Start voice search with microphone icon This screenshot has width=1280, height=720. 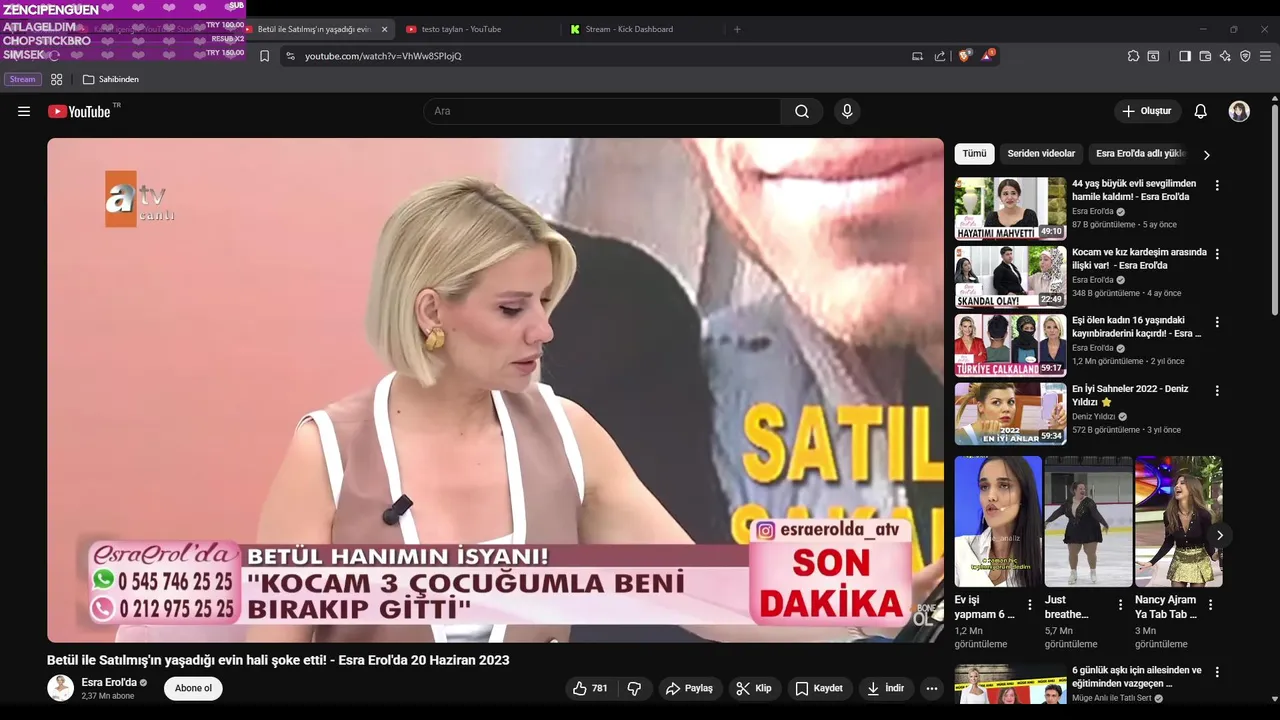pyautogui.click(x=847, y=111)
